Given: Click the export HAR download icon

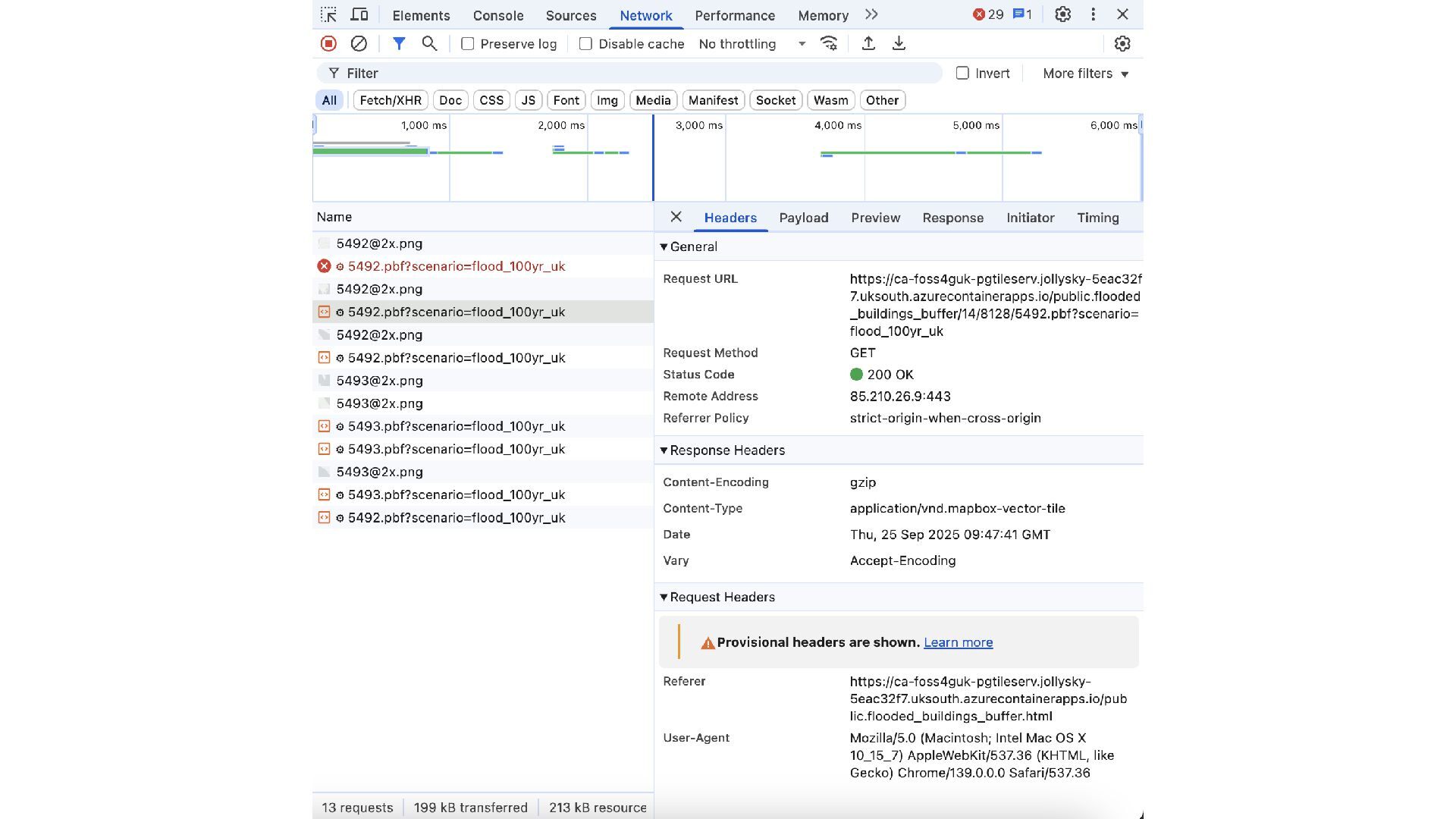Looking at the screenshot, I should (899, 44).
